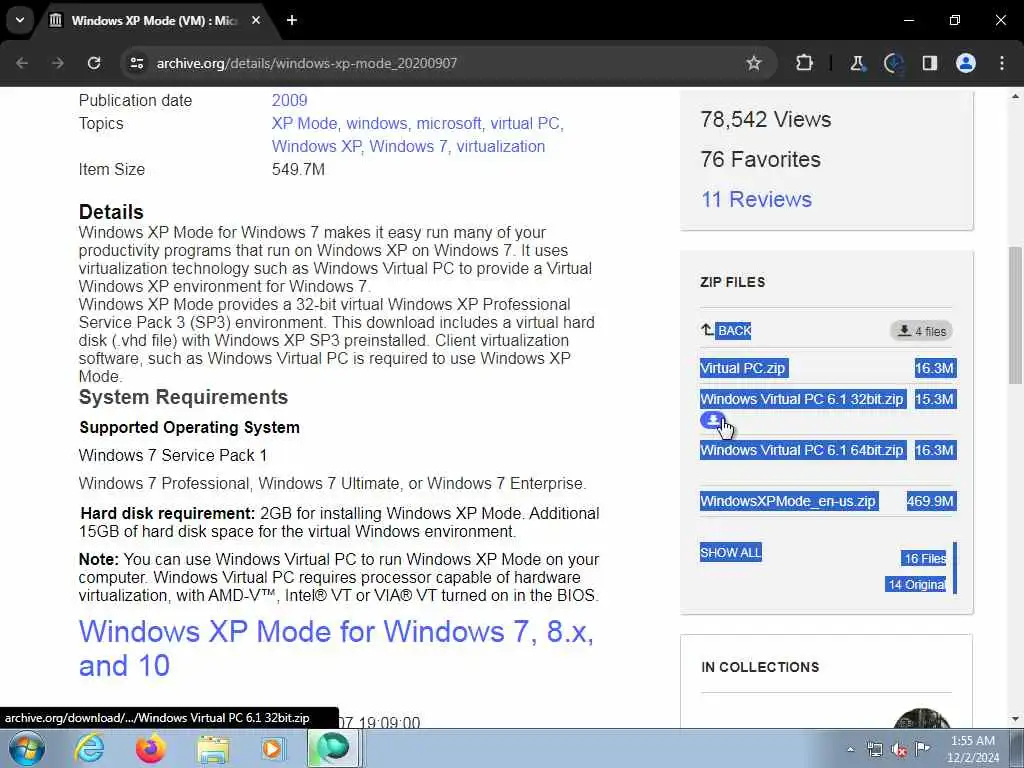Click the network tray icon

874,749
